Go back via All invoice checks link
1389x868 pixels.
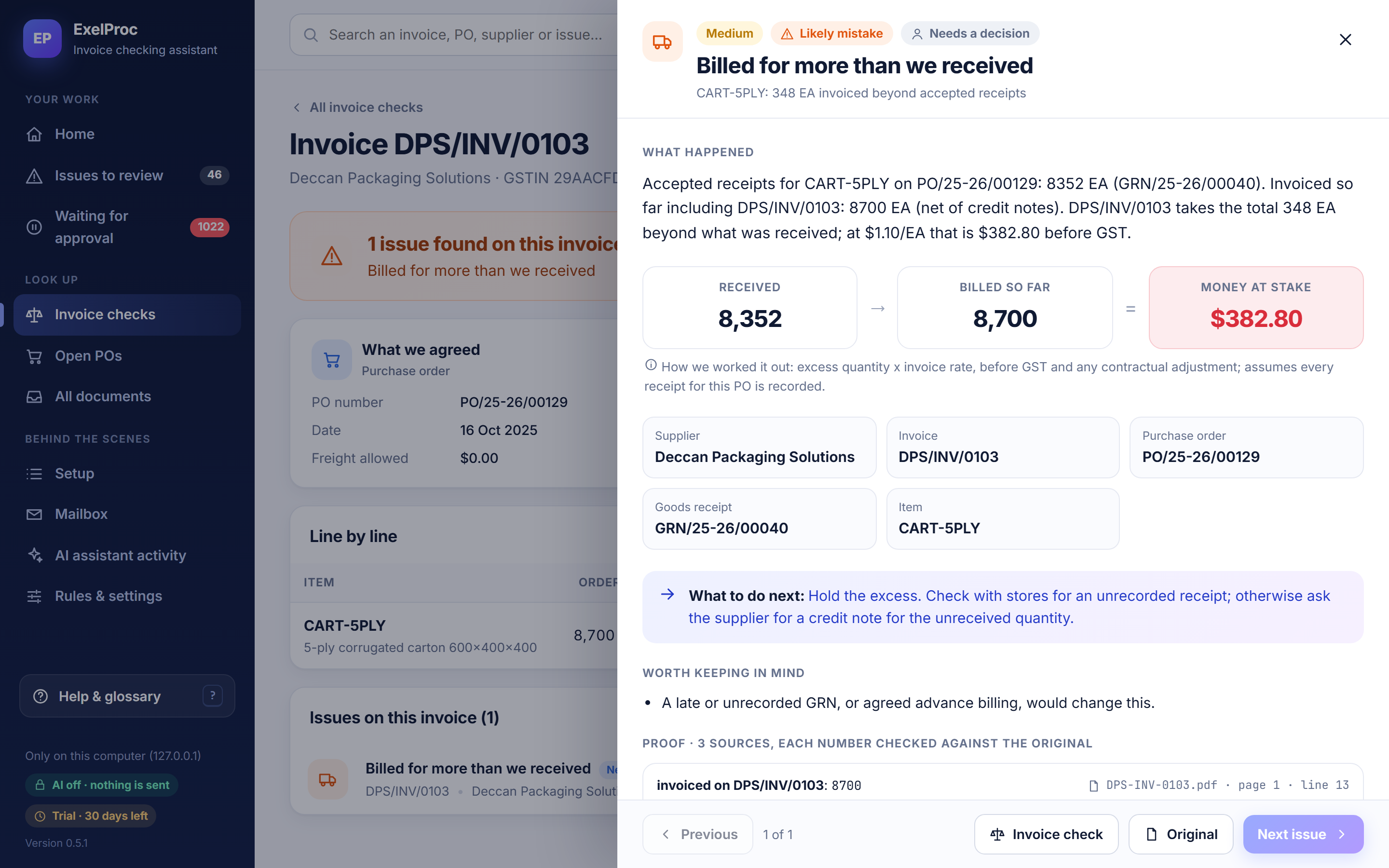358,108
